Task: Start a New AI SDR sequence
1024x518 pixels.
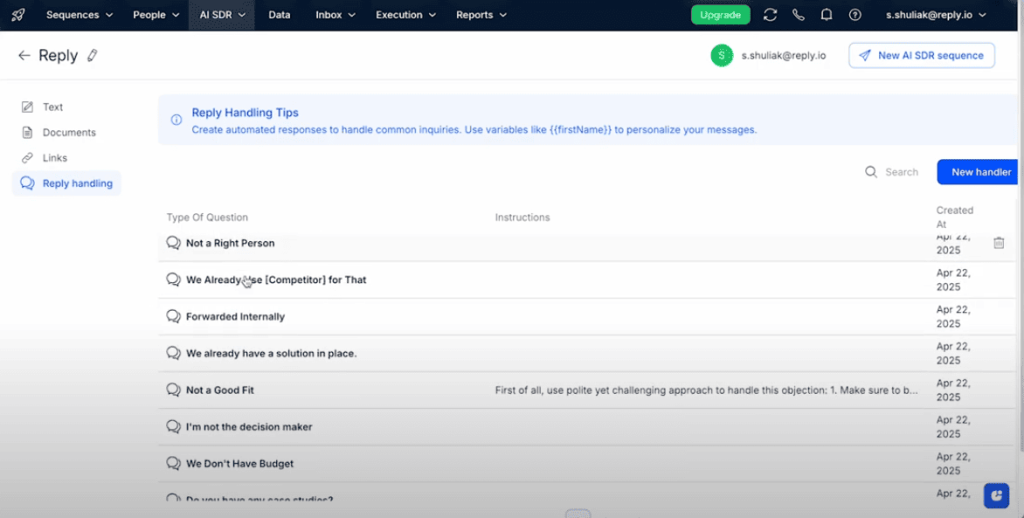Action: (921, 56)
